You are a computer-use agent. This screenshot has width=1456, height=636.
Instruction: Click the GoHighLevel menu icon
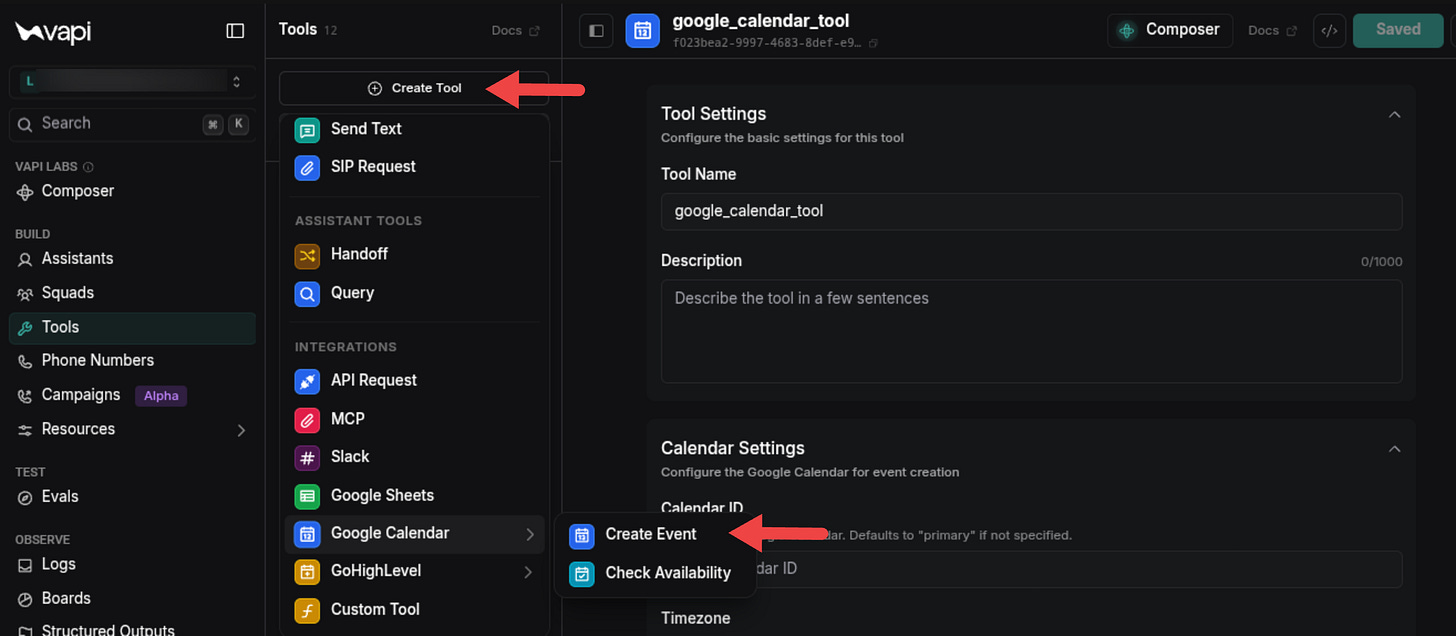click(307, 572)
